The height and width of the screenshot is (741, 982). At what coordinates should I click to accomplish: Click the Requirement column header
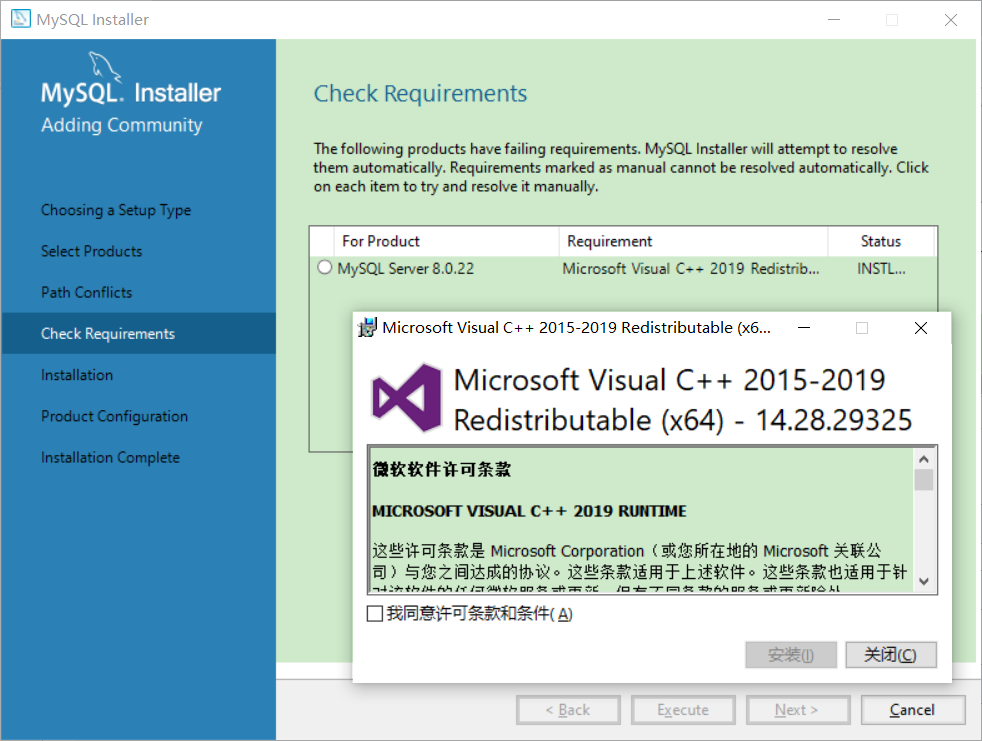[x=693, y=241]
